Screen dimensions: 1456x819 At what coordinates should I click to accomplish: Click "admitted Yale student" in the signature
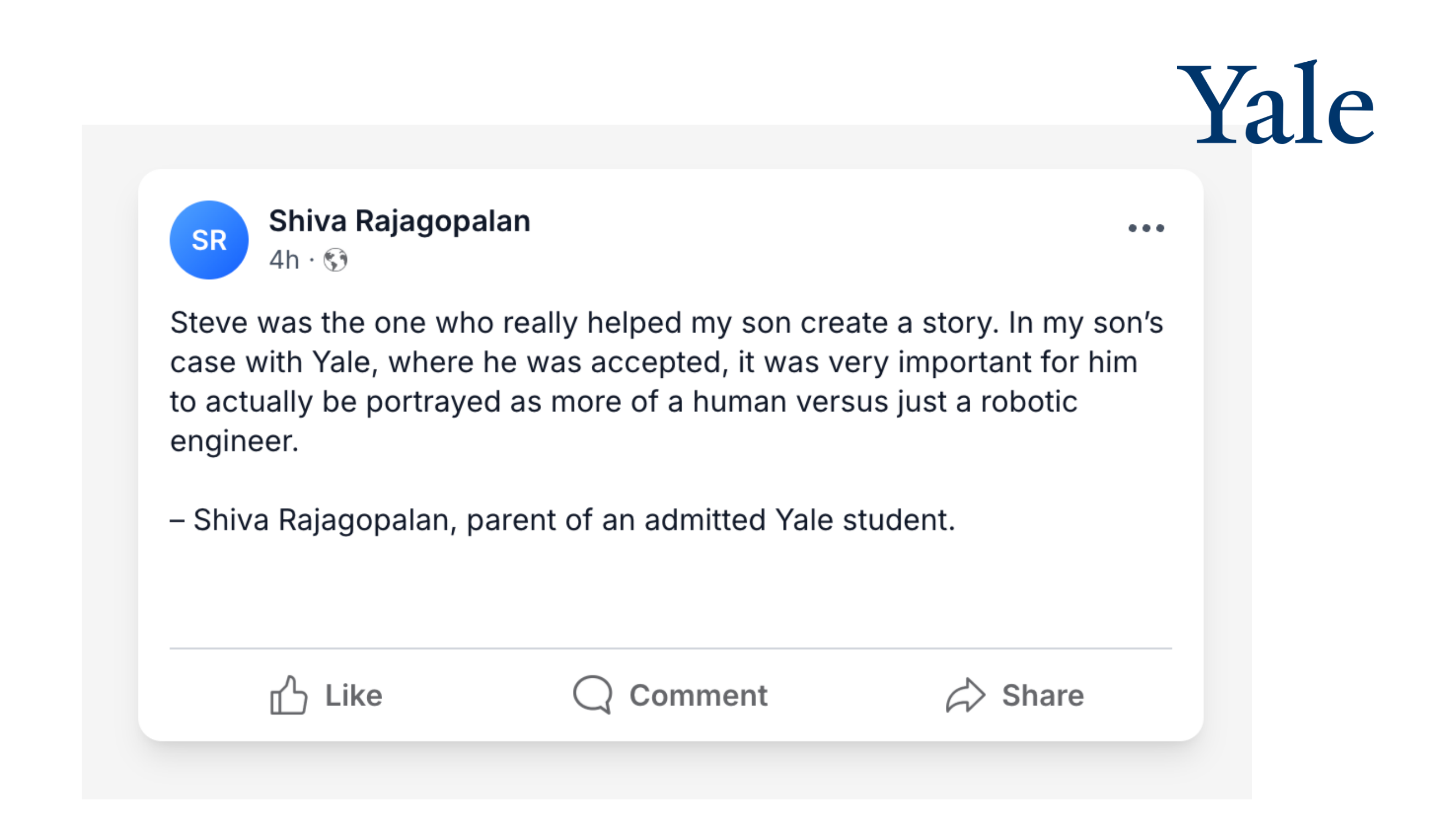coord(799,520)
